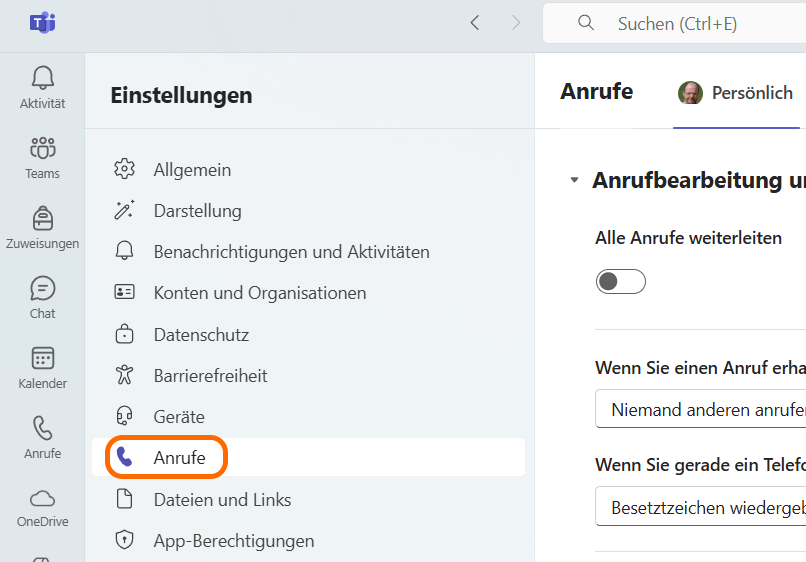Open Datenschutz settings
The height and width of the screenshot is (562, 806).
201,335
